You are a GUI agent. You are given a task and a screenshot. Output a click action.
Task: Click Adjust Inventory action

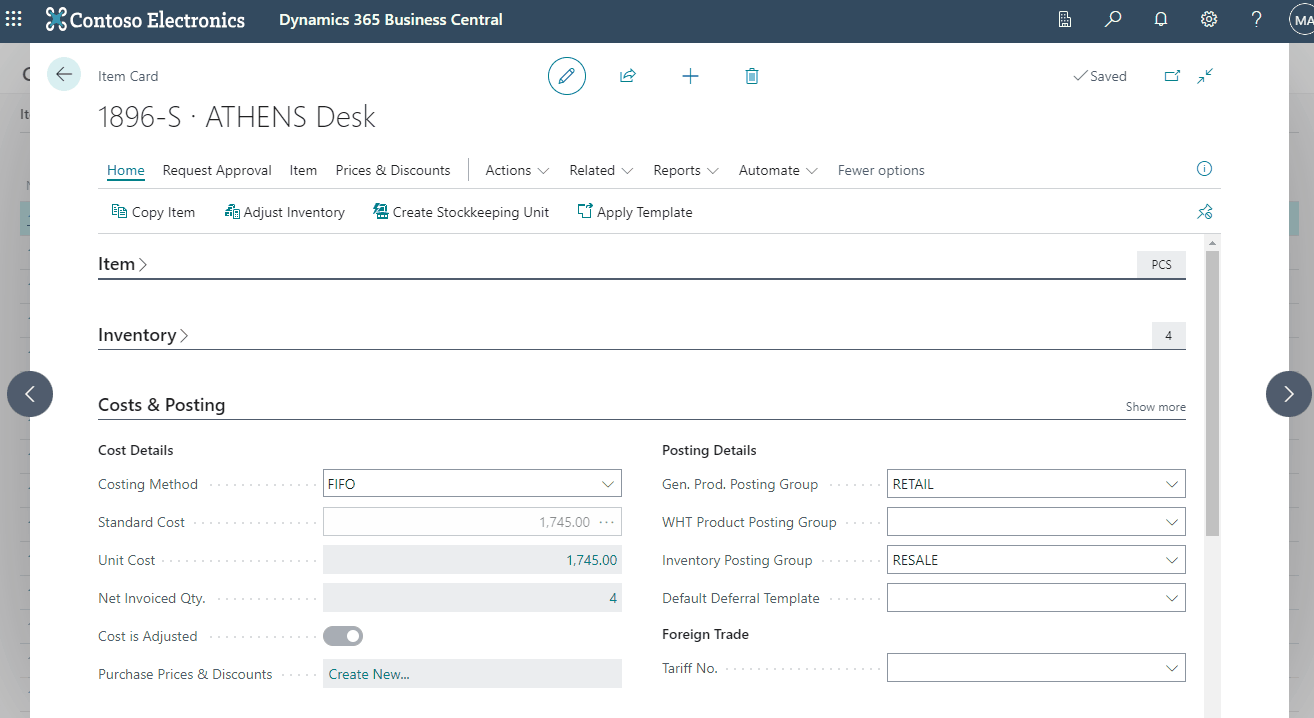[x=285, y=212]
